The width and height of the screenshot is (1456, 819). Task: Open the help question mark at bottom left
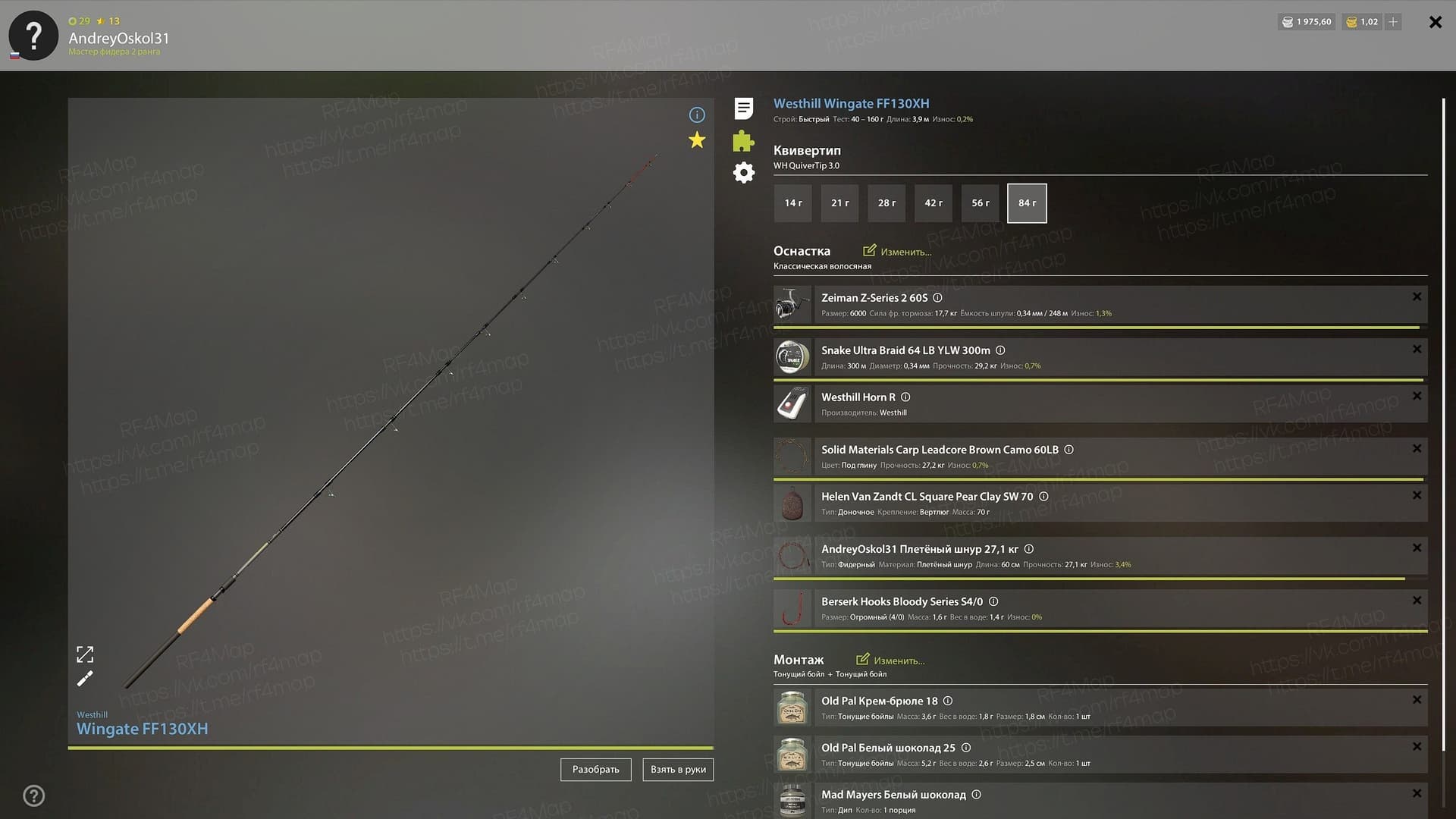point(34,795)
